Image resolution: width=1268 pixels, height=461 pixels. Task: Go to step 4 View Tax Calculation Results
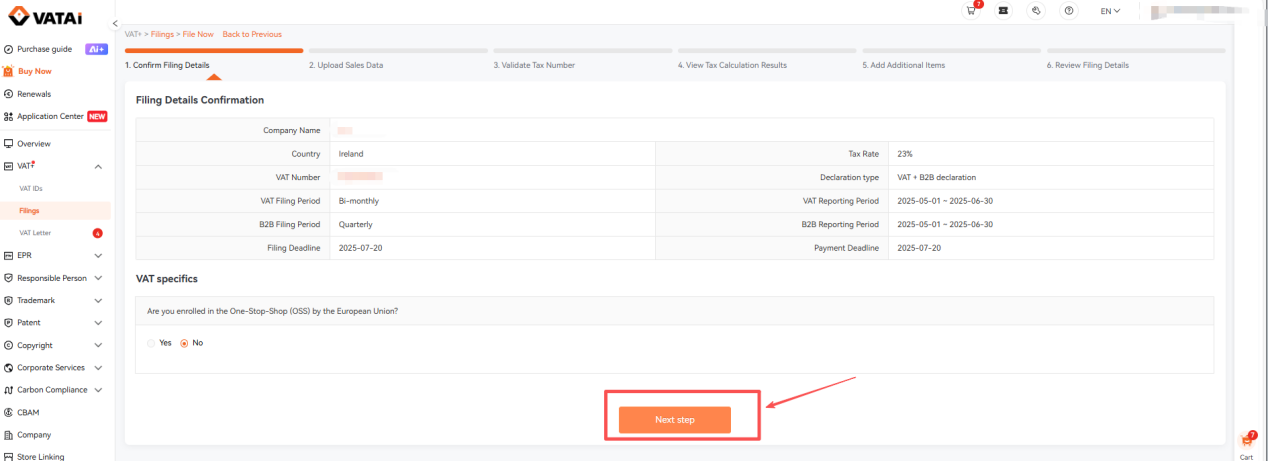tap(732, 65)
